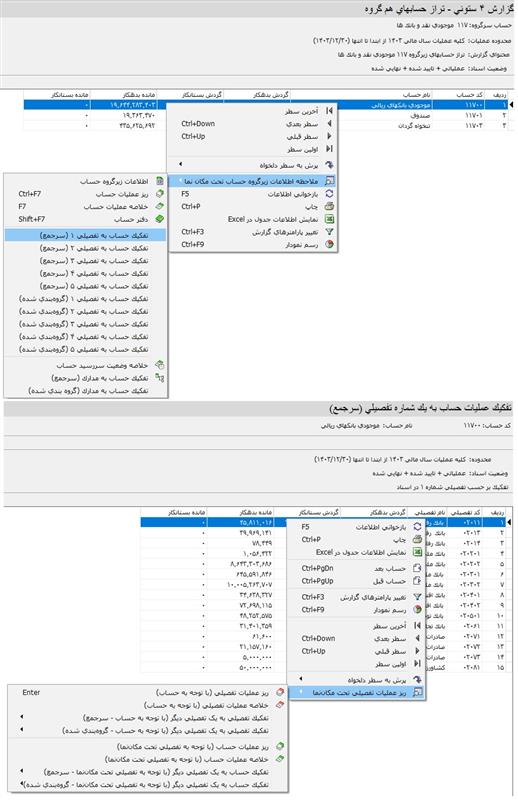This screenshot has height=800, width=518.
Task: Click the Excel icon in the تفکیک report menu
Action: click(x=417, y=552)
